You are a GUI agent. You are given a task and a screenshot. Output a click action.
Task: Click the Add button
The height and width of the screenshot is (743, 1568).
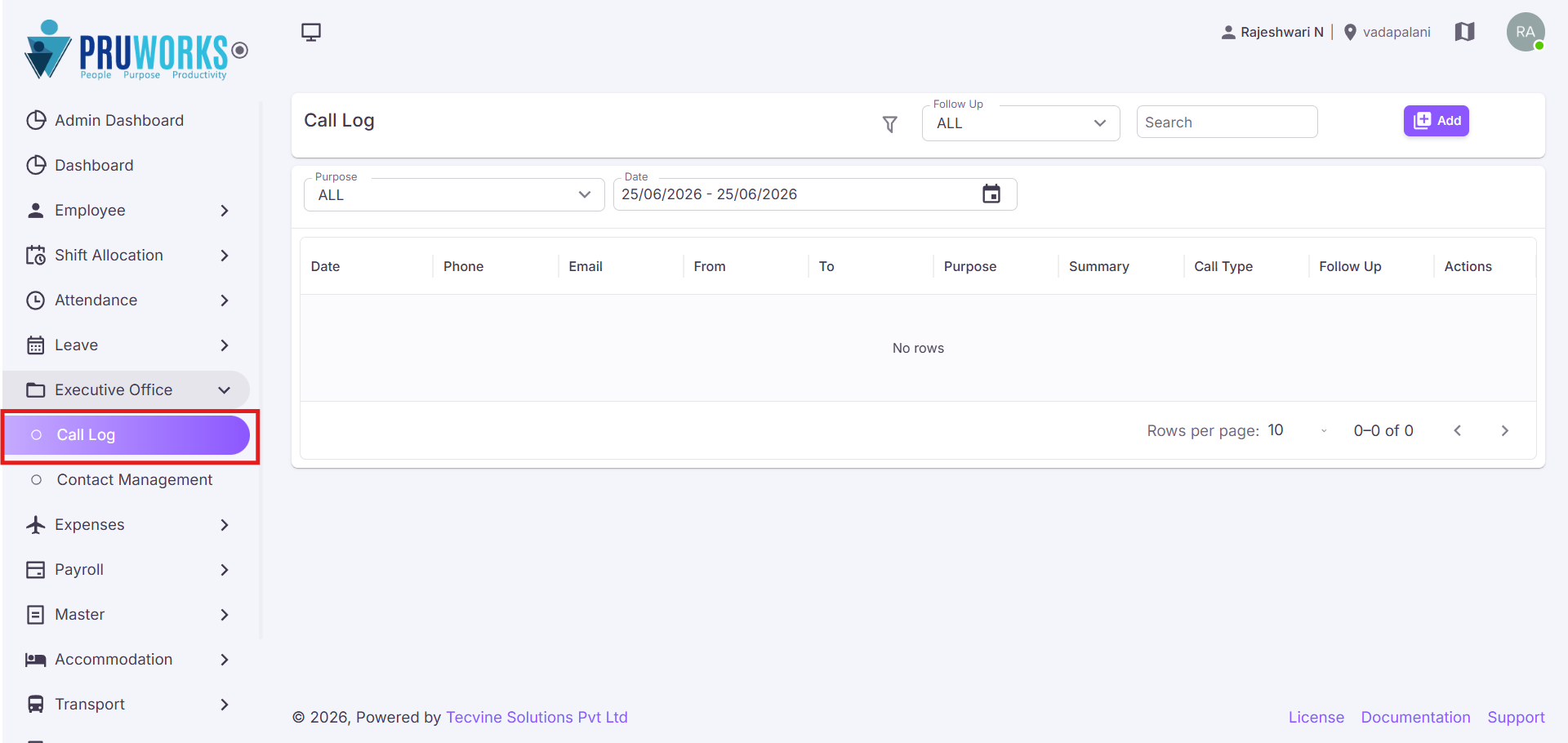tap(1437, 121)
